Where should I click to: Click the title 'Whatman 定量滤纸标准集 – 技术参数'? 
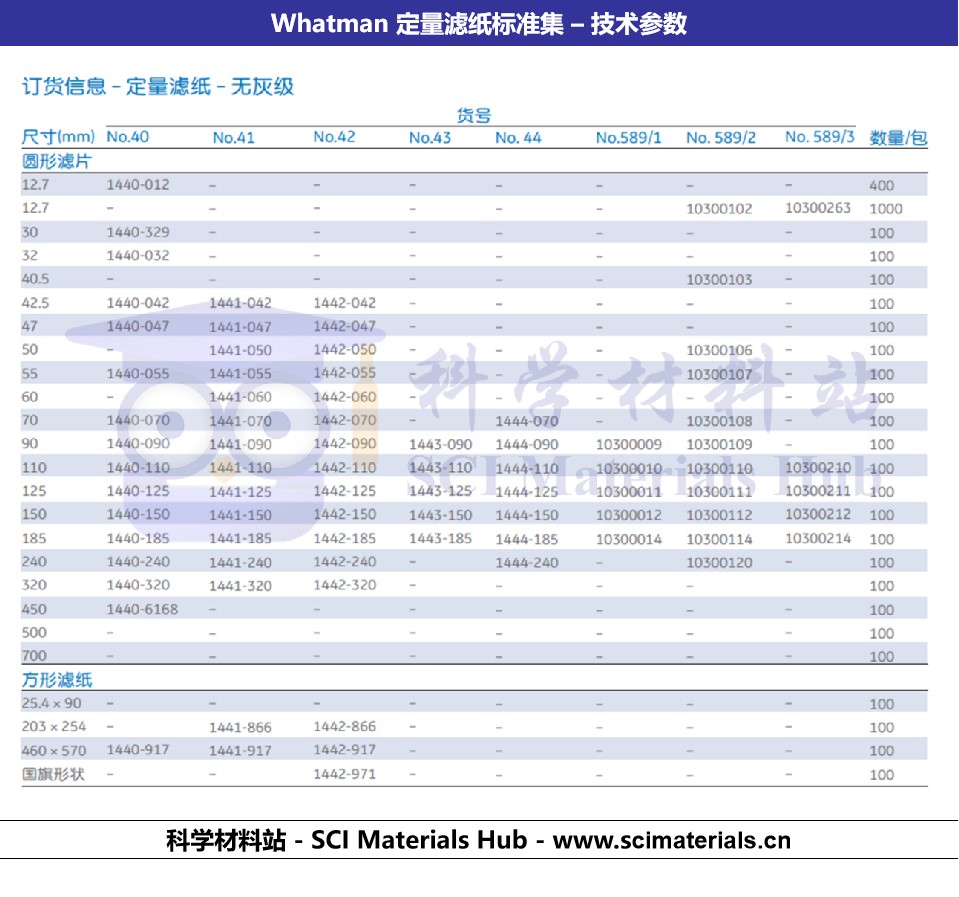479,23
